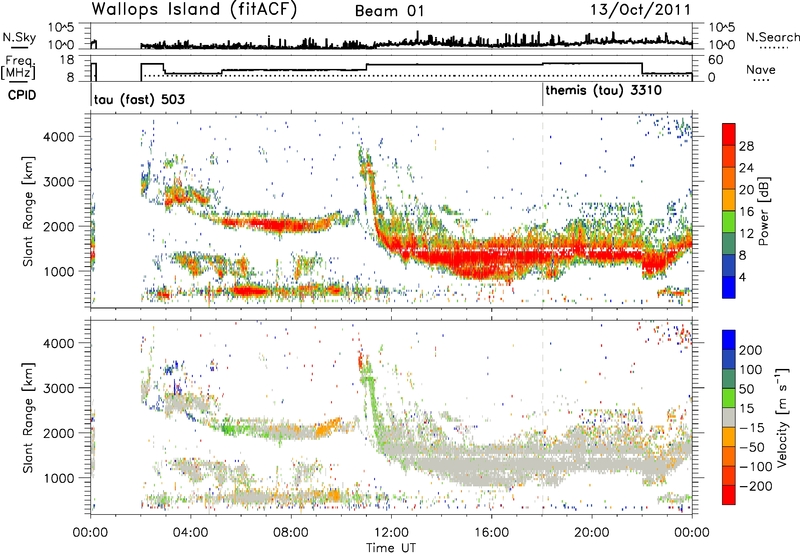Click the 12:00 time tick label
The width and height of the screenshot is (800, 554).
coord(391,533)
